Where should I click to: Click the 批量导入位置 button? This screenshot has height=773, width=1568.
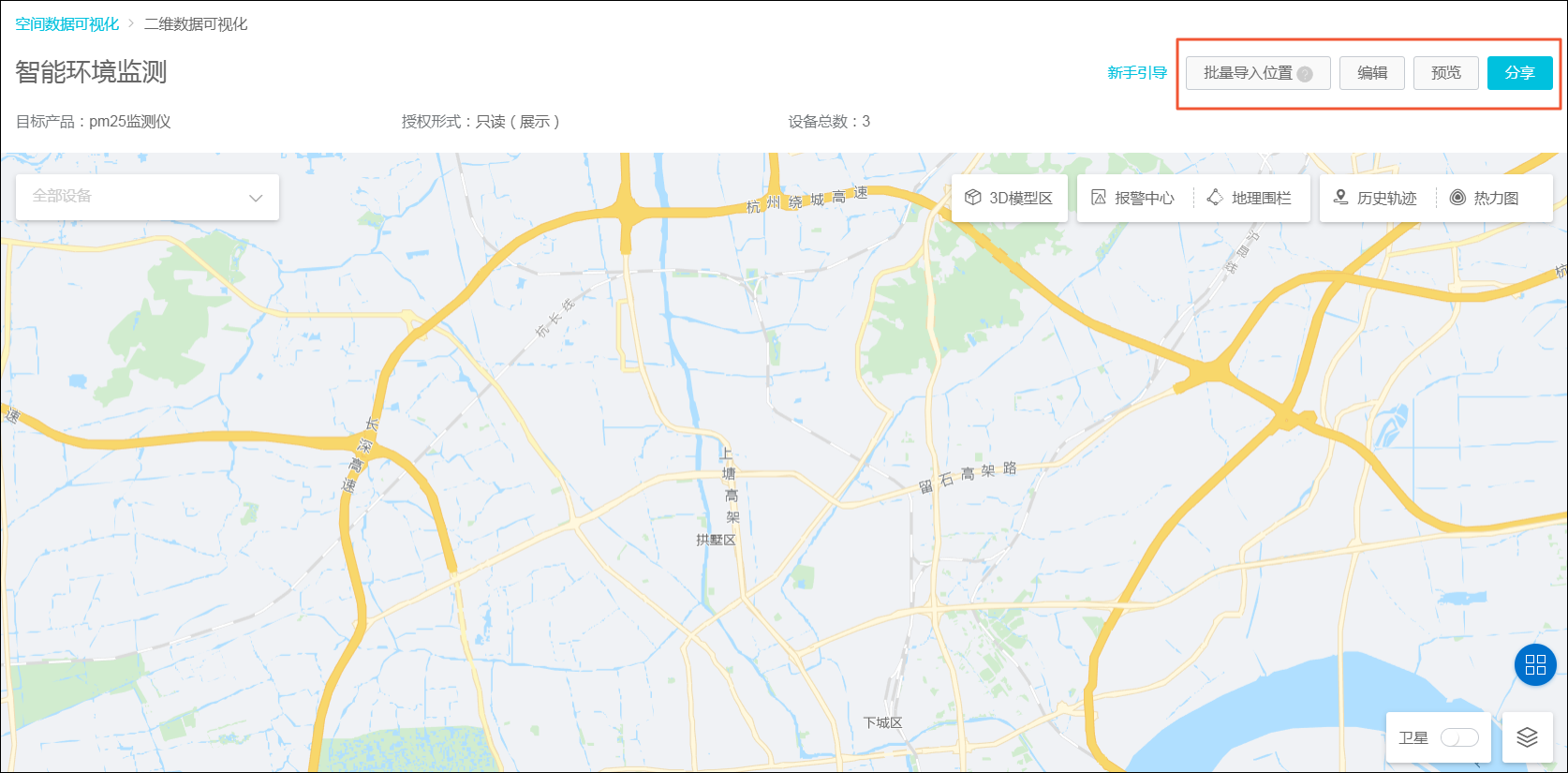[1258, 73]
